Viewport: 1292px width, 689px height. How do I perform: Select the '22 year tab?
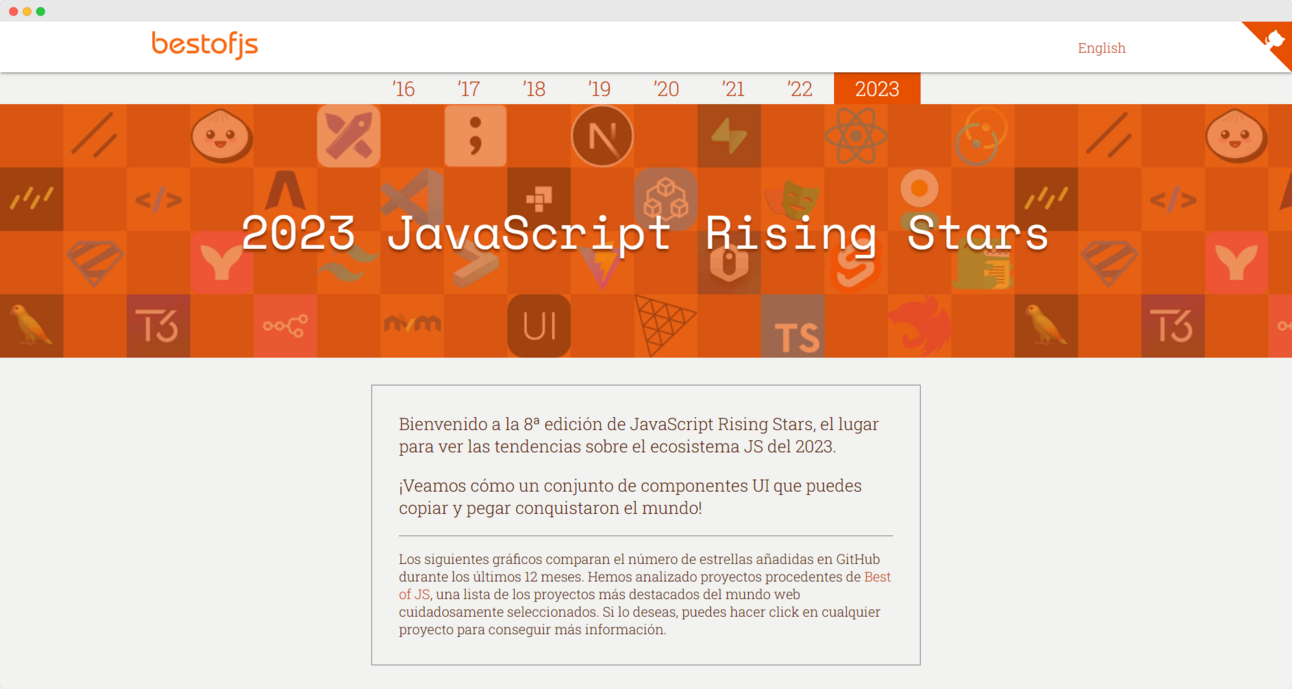(800, 88)
